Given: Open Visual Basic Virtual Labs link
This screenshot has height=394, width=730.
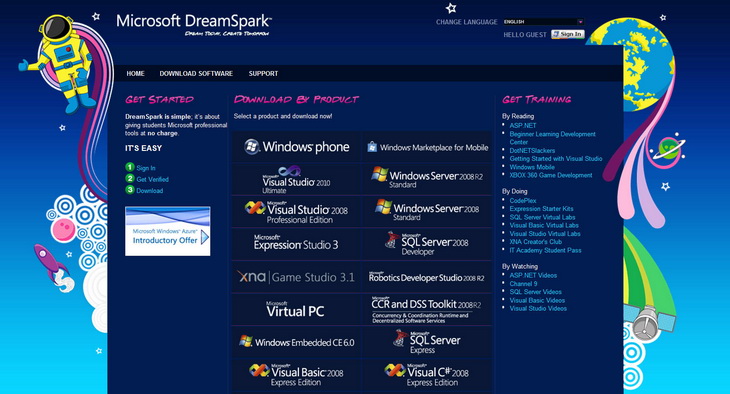Looking at the screenshot, I should click(x=544, y=225).
